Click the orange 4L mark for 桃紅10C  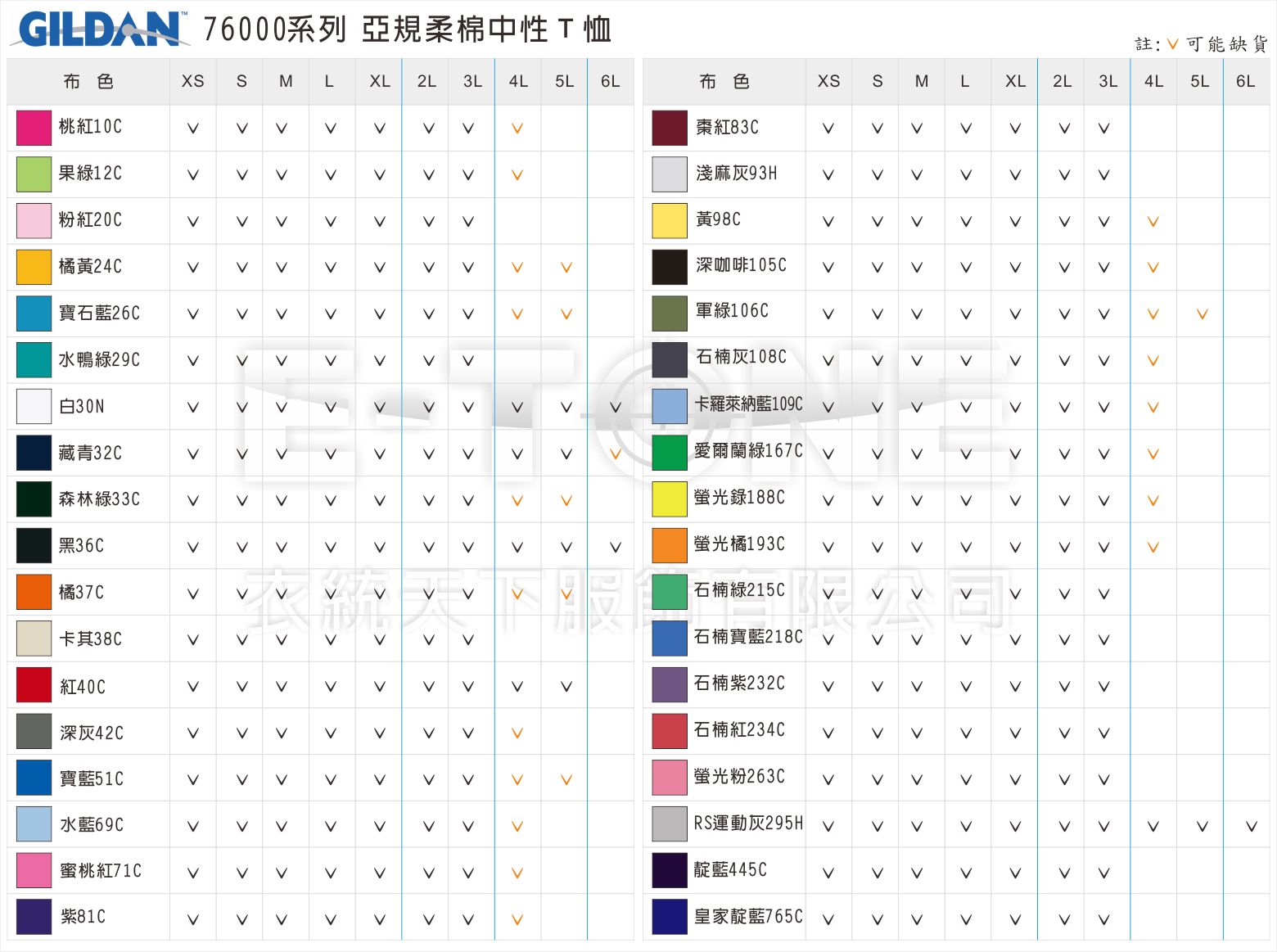[517, 129]
